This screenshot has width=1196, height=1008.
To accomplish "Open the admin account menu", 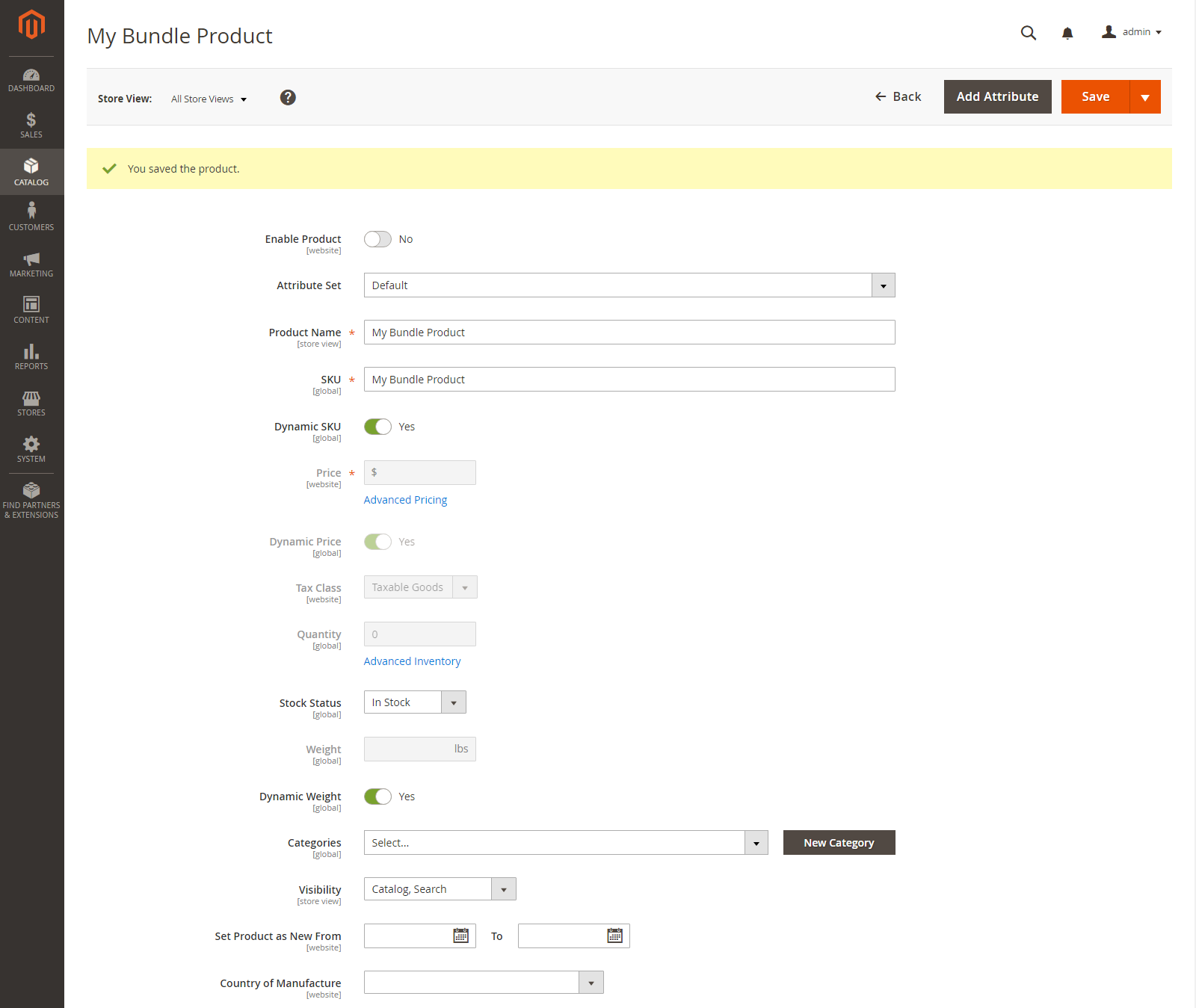I will (1132, 32).
